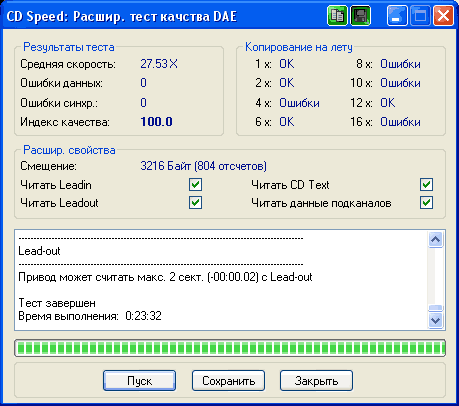459x406 pixels.
Task: Click the Привод может считать log line
Action: [x=165, y=277]
